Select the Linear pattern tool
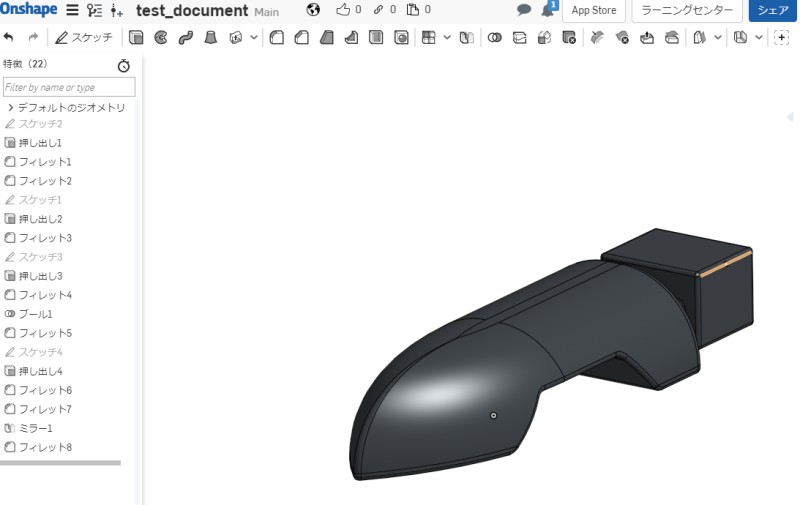This screenshot has width=800, height=505. (429, 37)
